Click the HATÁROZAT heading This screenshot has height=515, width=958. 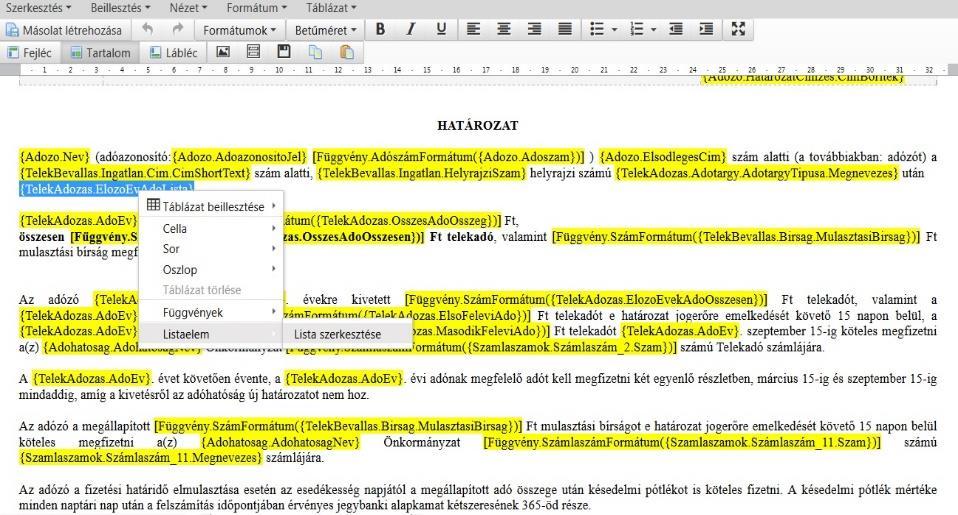(x=478, y=126)
